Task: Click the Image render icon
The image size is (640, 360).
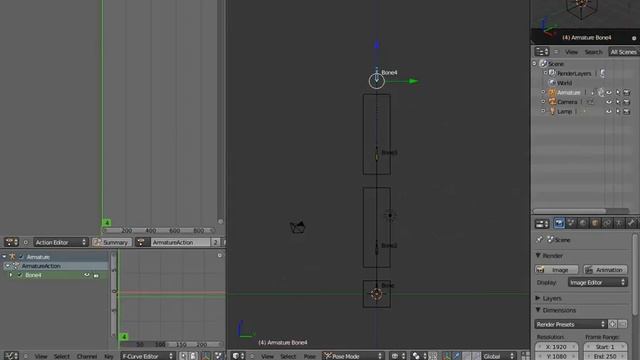Action: coord(541,270)
